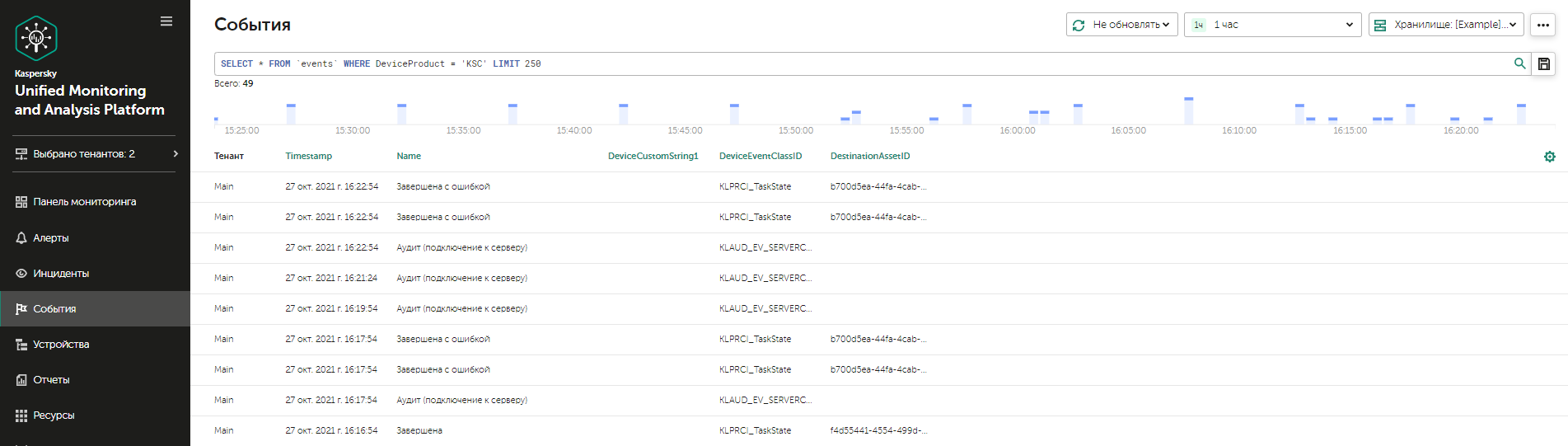Go to the 'Устройства' section
This screenshot has width=1568, height=446.
[61, 345]
